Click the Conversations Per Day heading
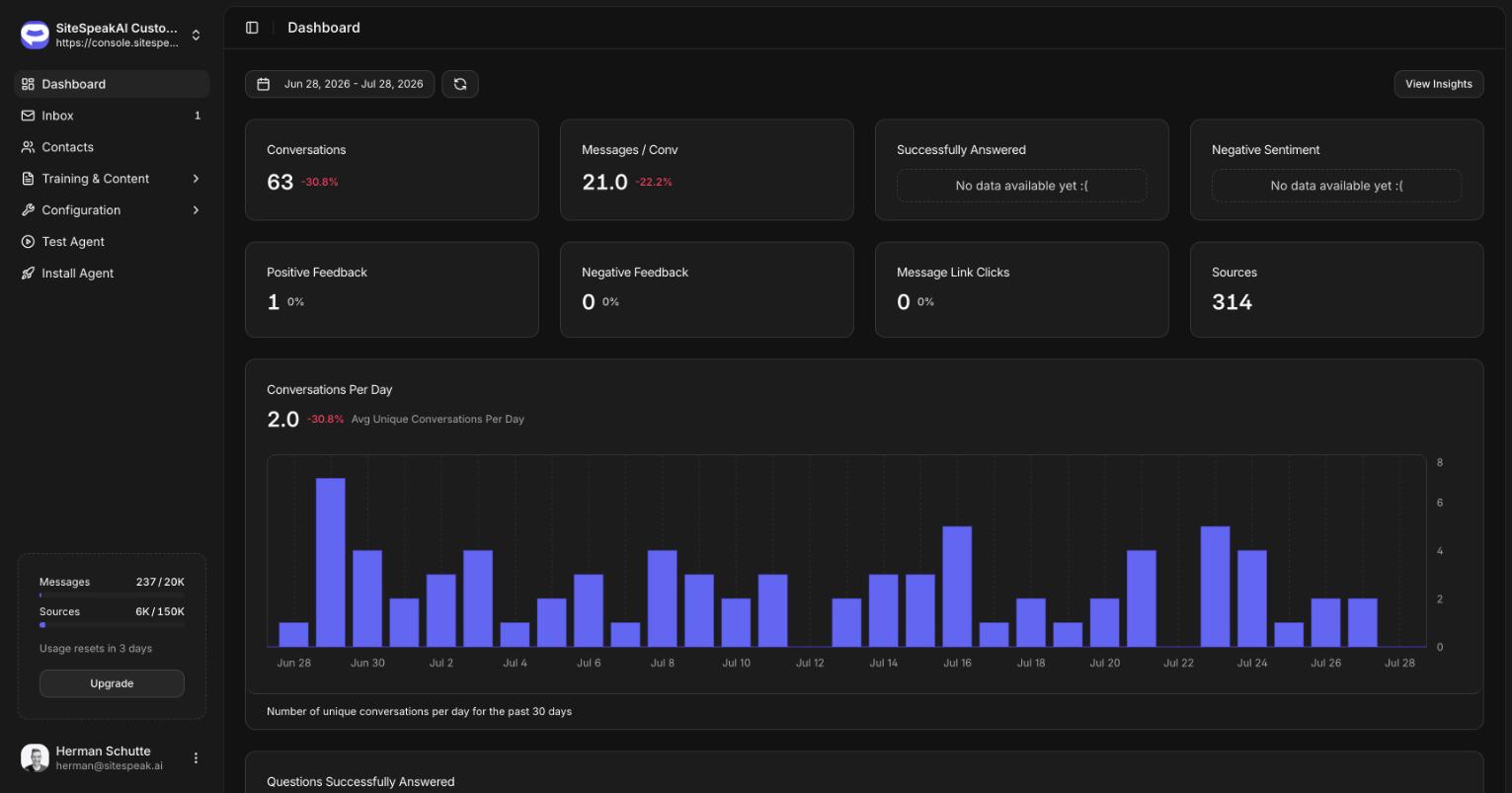Image resolution: width=1512 pixels, height=793 pixels. pos(329,390)
